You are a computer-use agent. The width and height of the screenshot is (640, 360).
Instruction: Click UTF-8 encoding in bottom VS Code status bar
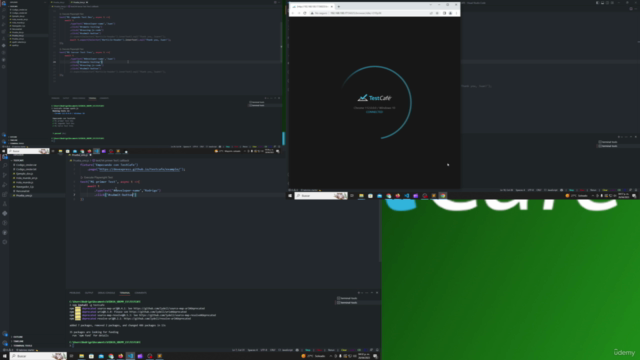pyautogui.click(x=264, y=350)
